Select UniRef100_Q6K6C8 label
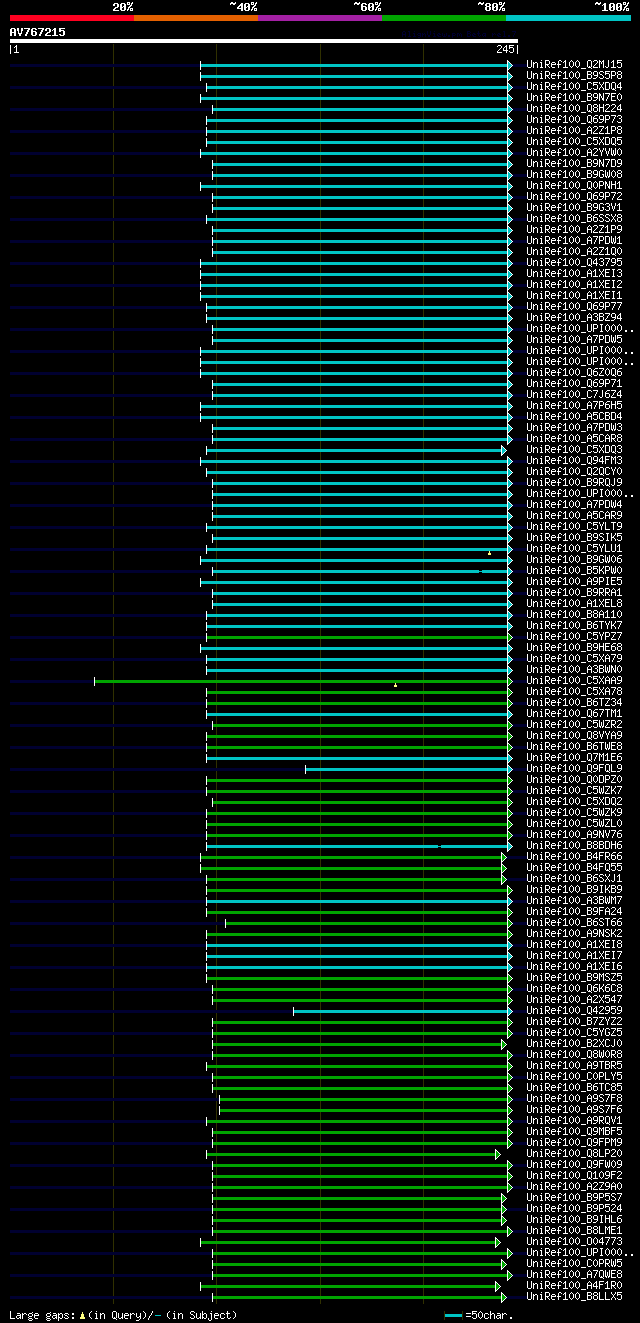 tap(574, 988)
